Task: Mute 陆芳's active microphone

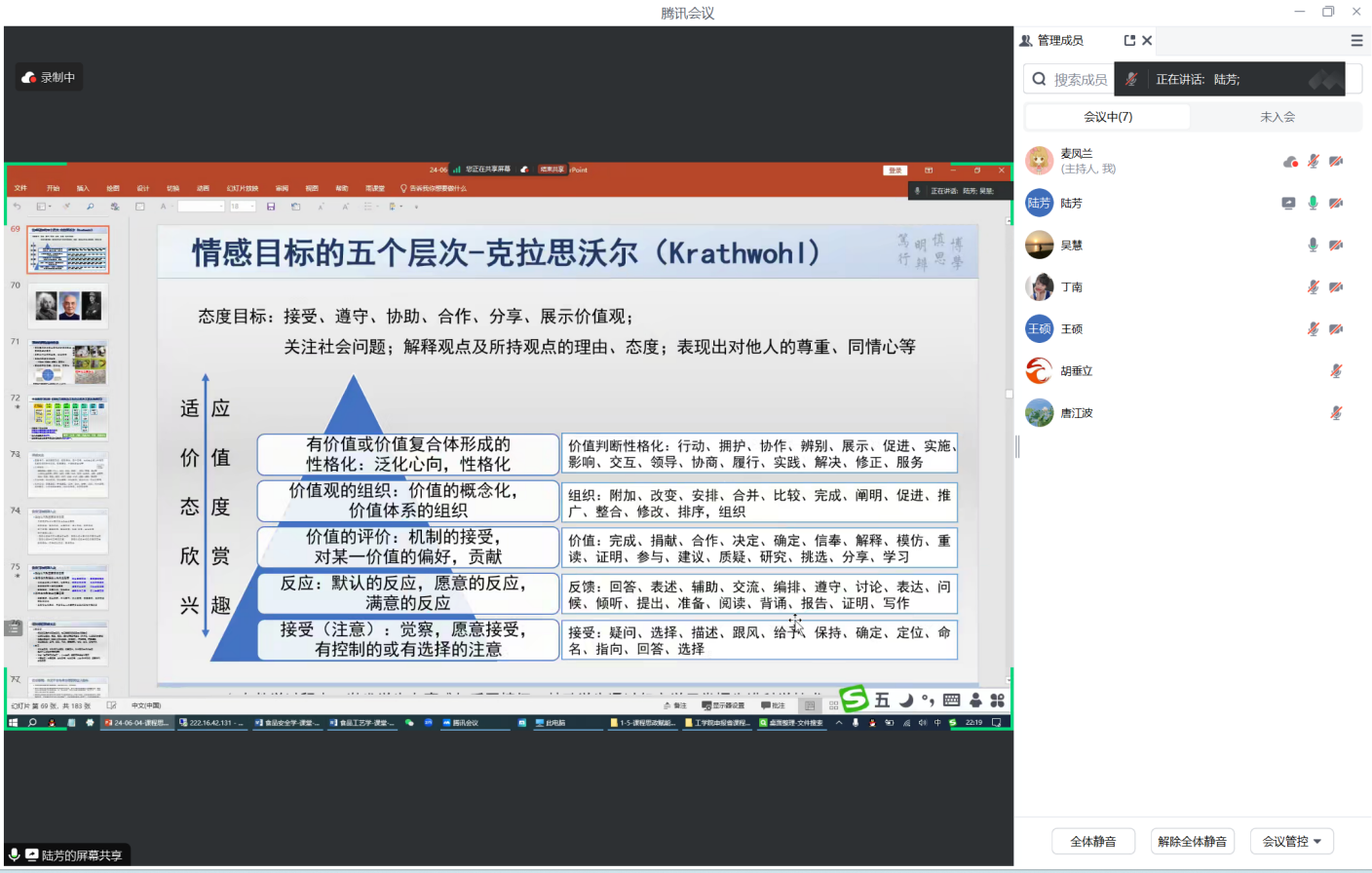Action: (x=1313, y=204)
